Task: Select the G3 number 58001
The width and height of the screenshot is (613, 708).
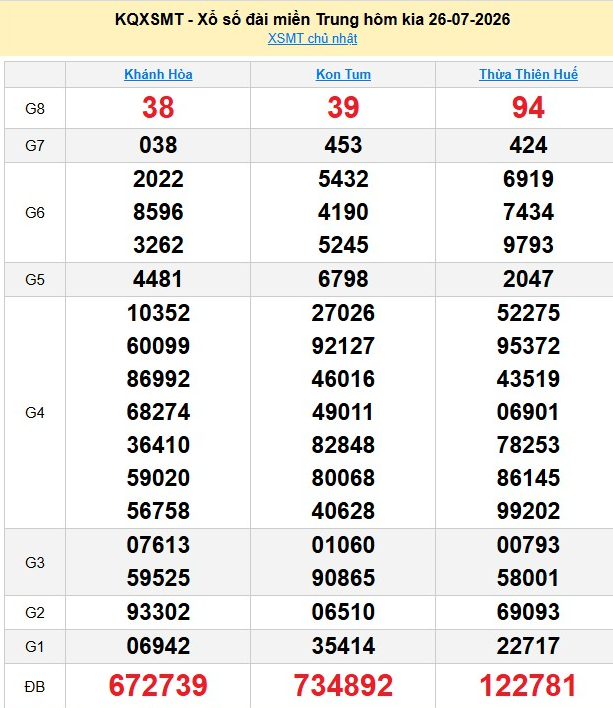Action: pyautogui.click(x=528, y=578)
